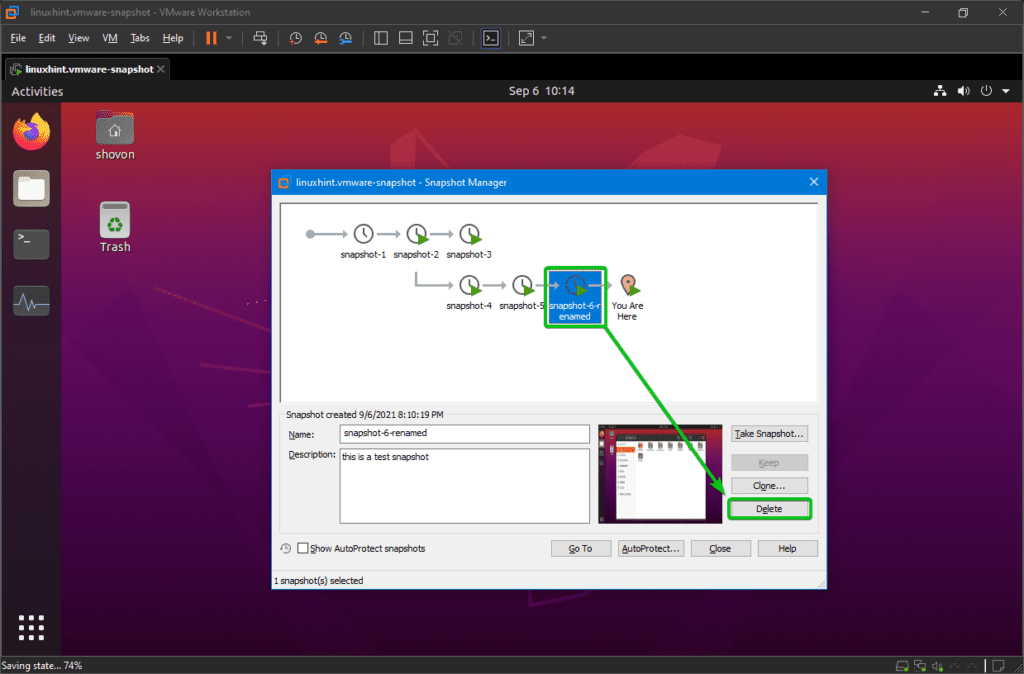Click the volume icon in the Ubuntu top bar
1024x674 pixels.
coord(963,91)
